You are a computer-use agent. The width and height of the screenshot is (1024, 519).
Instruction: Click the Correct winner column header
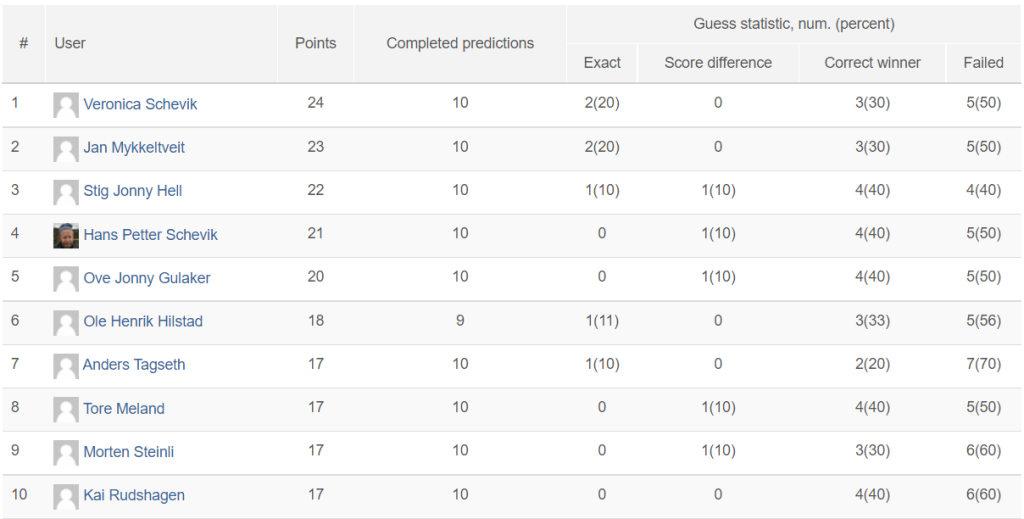coord(872,63)
